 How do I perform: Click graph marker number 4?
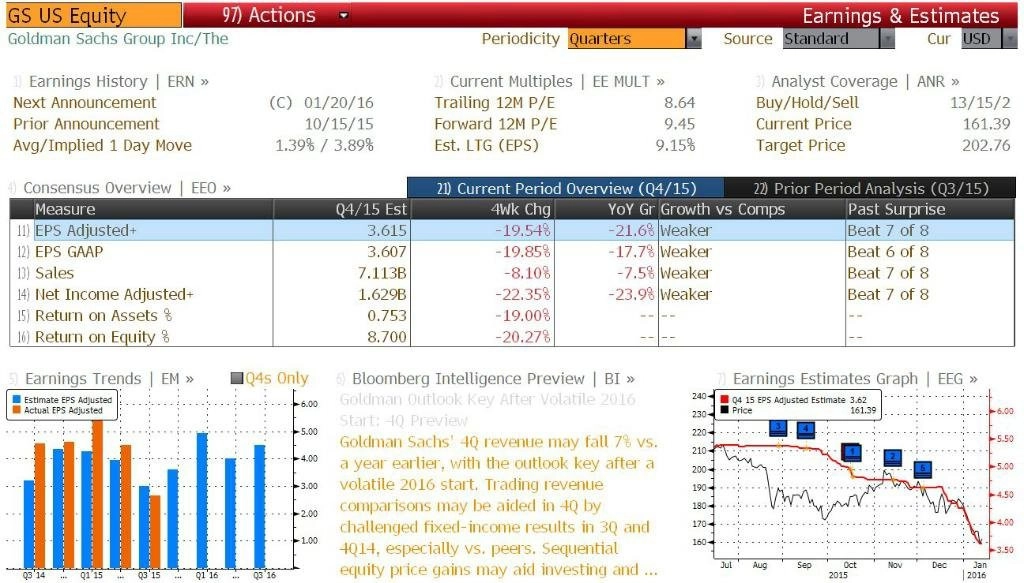[806, 429]
